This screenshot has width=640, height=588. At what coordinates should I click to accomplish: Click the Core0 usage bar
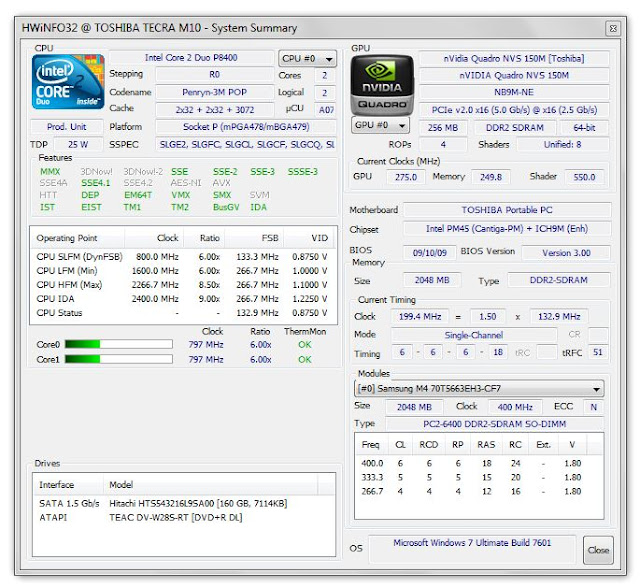pos(119,344)
